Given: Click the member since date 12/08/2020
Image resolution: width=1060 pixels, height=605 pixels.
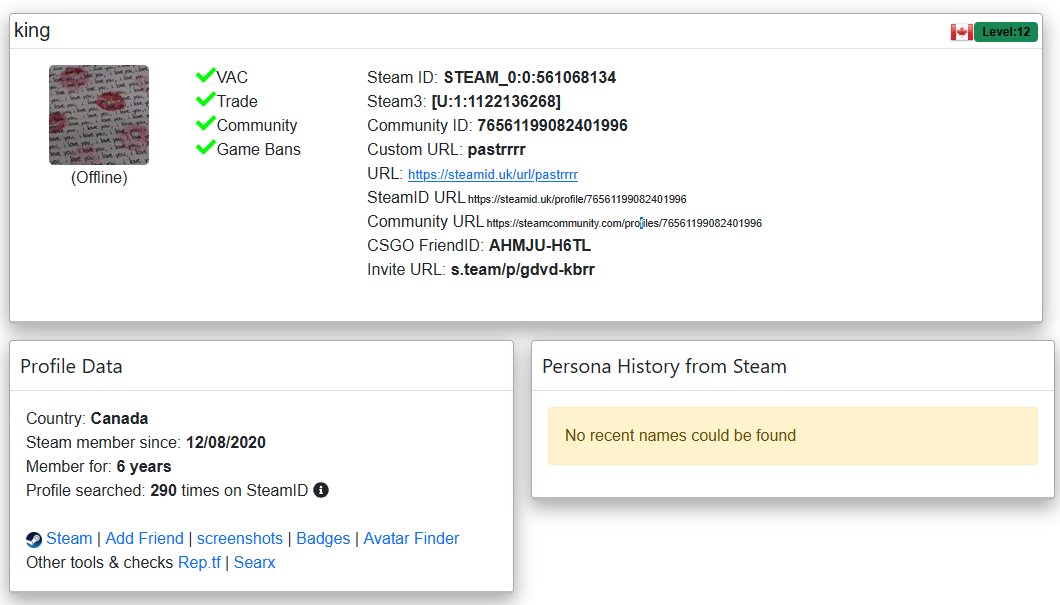Looking at the screenshot, I should click(x=226, y=443).
